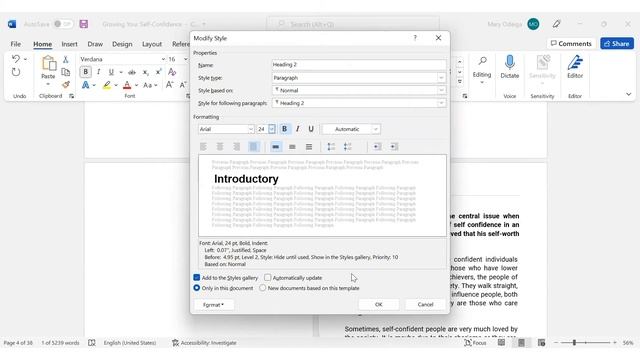Open the Style type dropdown
This screenshot has width=640, height=360.
point(441,78)
